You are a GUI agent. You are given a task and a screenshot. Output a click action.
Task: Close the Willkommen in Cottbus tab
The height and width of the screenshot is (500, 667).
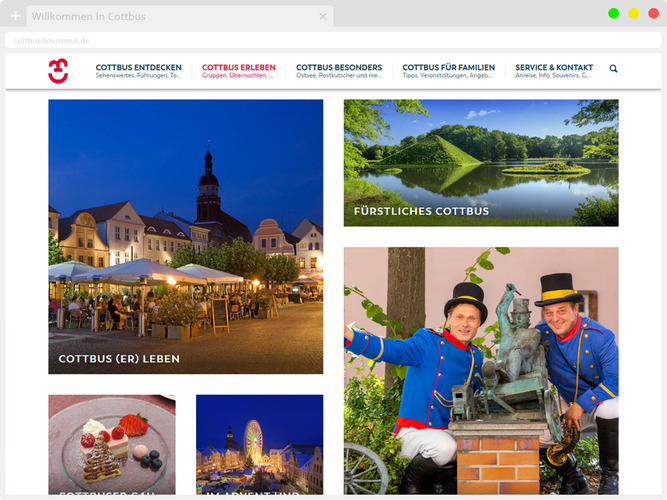click(x=322, y=16)
